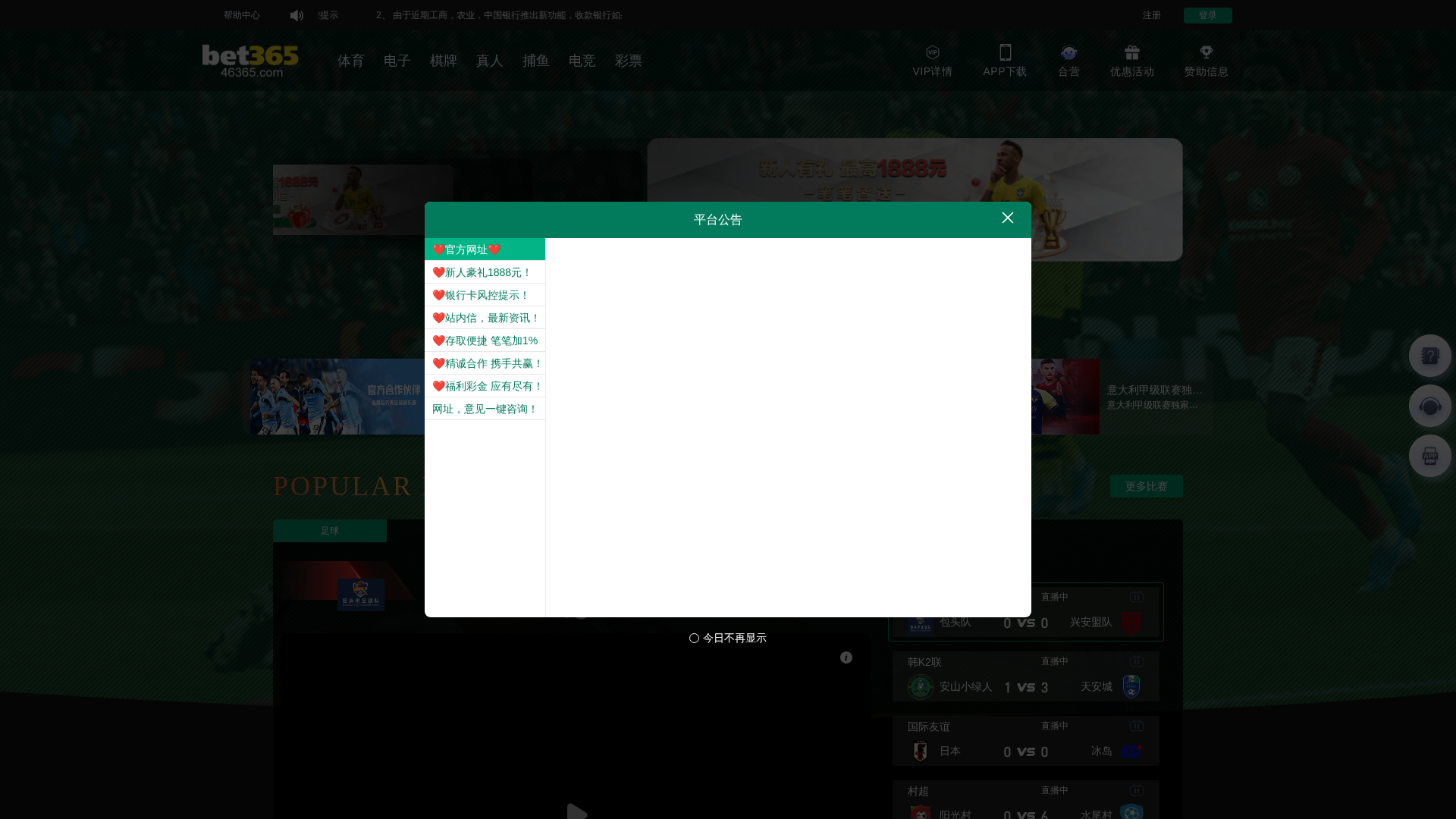Start the match video player
Viewport: 1456px width, 819px height.
(576, 810)
